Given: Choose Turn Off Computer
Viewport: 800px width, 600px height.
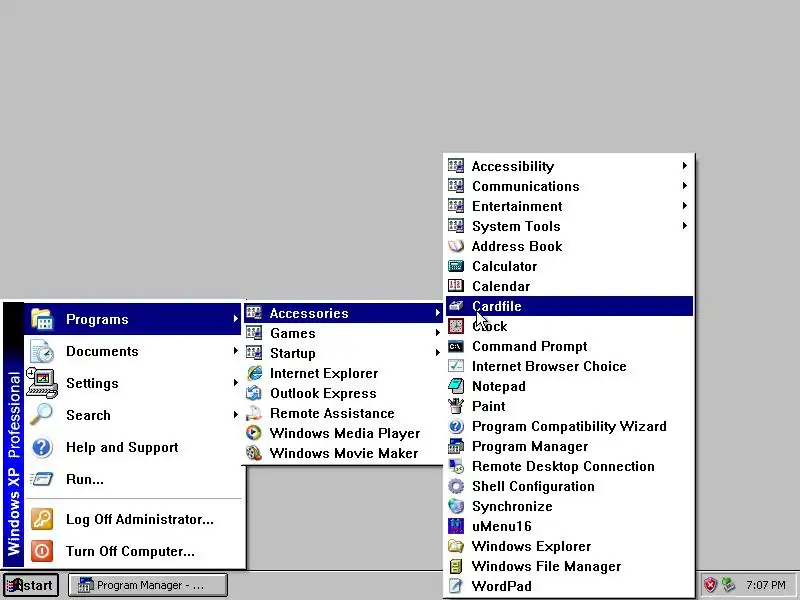Looking at the screenshot, I should click(133, 552).
